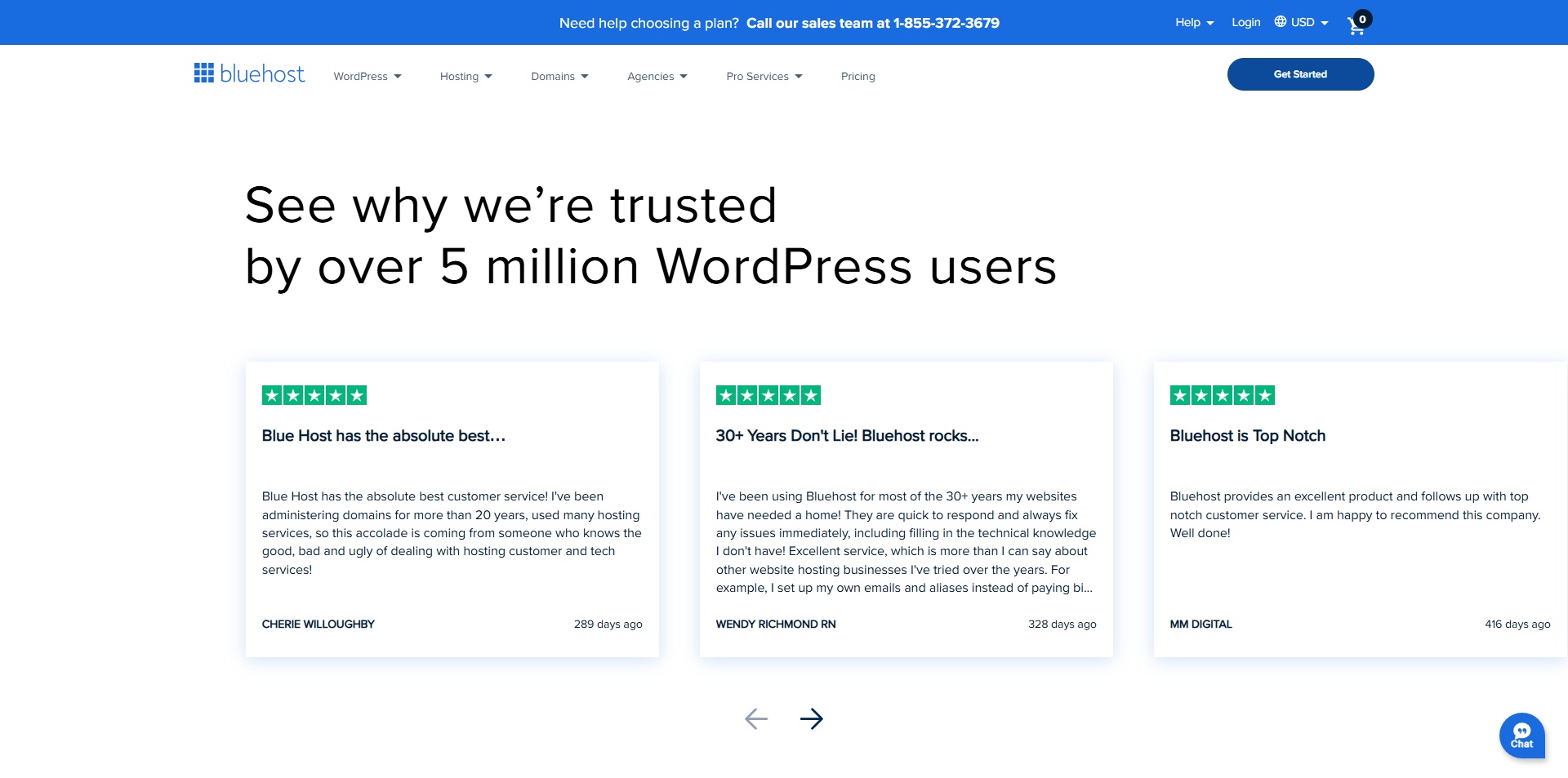Viewport: 1568px width, 778px height.
Task: Click the Get Started button
Action: pos(1300,73)
